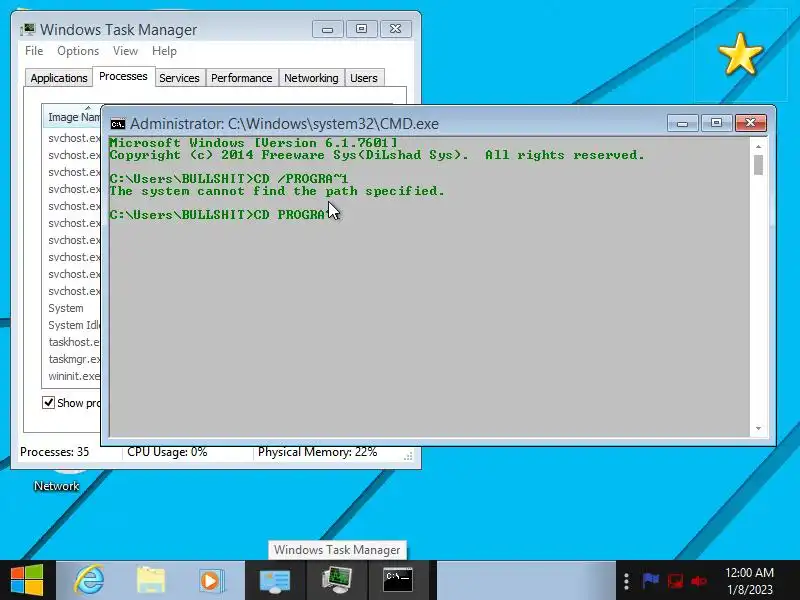Select the taskhost.exe process row
Screen dimensions: 800x600
pos(72,342)
